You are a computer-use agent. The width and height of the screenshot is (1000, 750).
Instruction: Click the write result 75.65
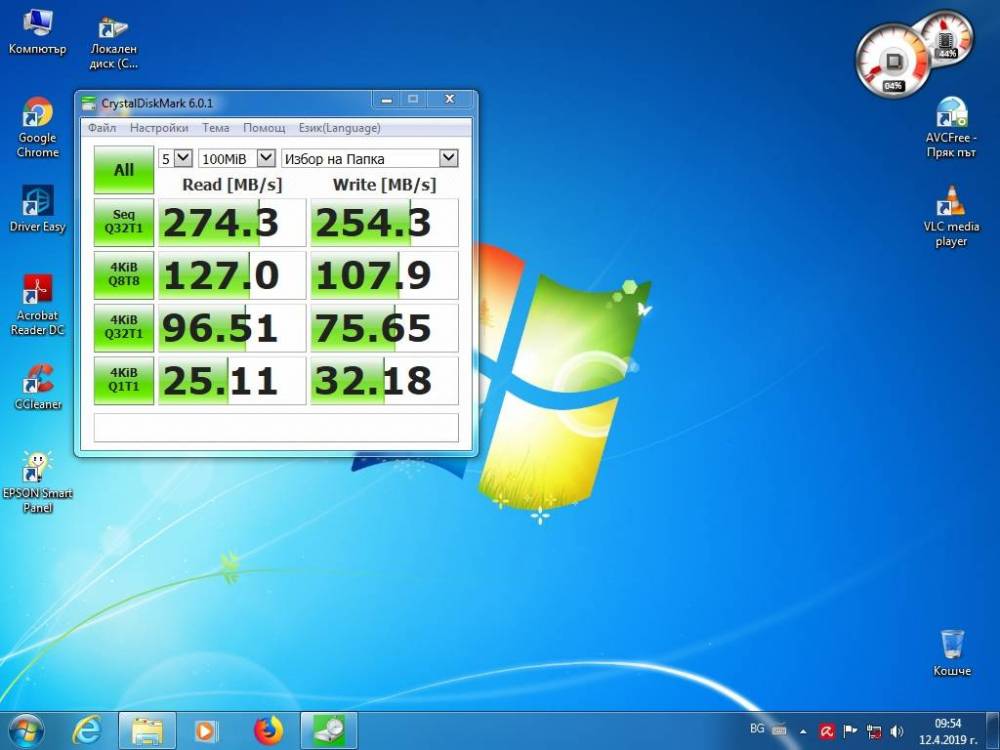pos(384,328)
